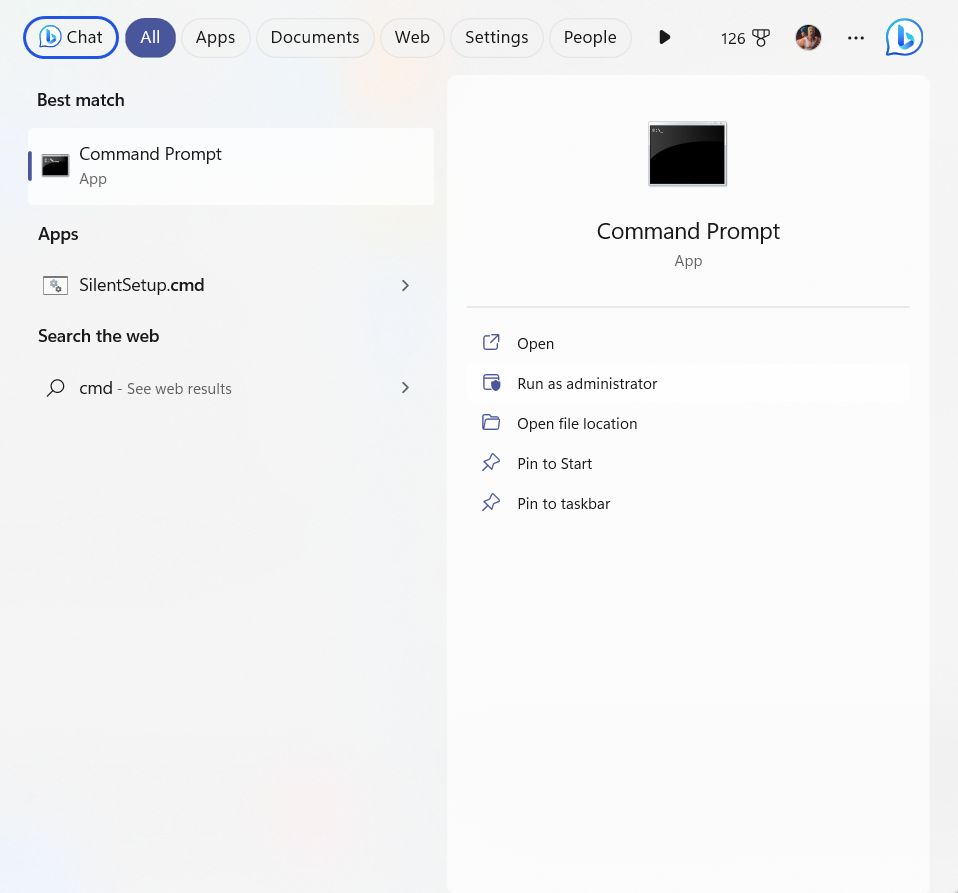
Task: Click the web search magnifier icon
Action: coord(56,388)
